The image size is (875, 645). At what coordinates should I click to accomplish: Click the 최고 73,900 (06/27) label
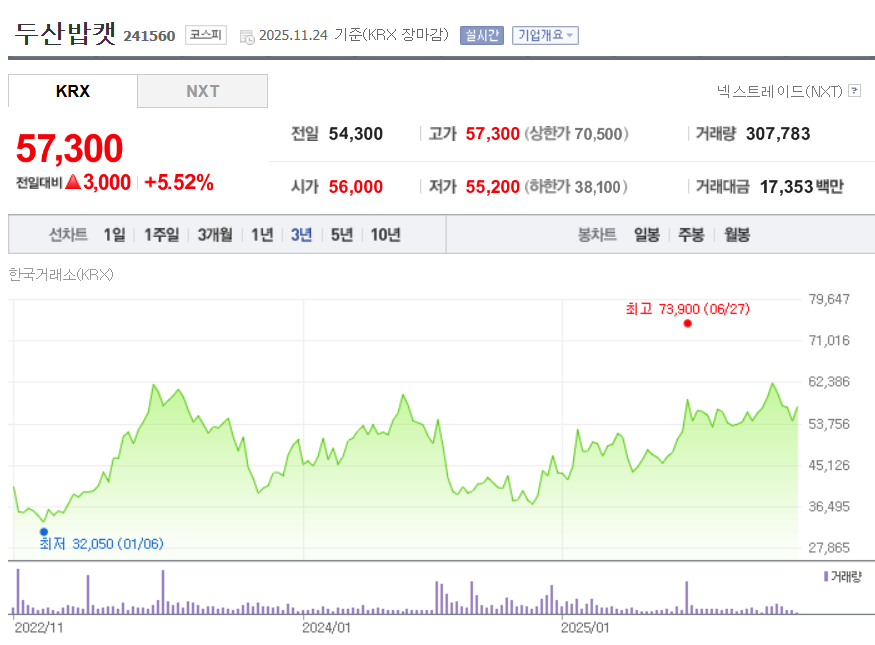pyautogui.click(x=688, y=309)
